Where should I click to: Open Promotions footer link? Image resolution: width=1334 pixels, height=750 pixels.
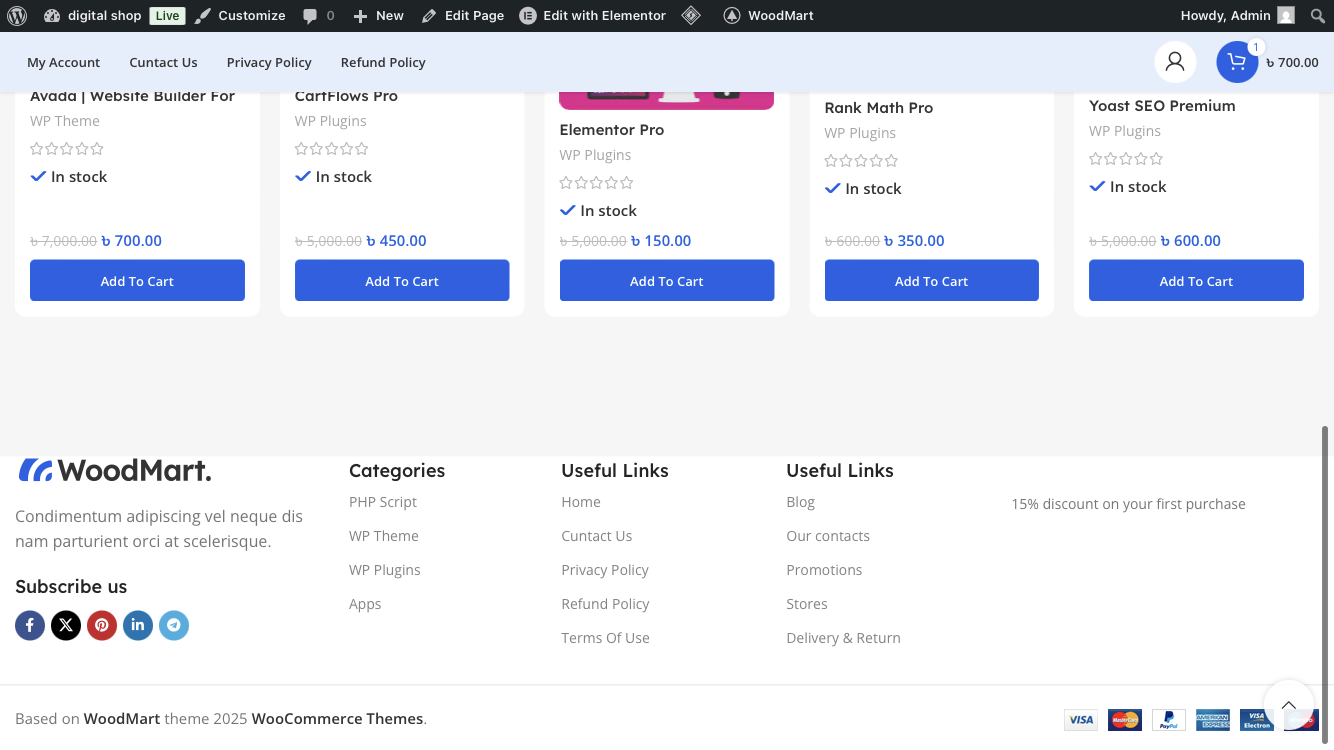824,570
